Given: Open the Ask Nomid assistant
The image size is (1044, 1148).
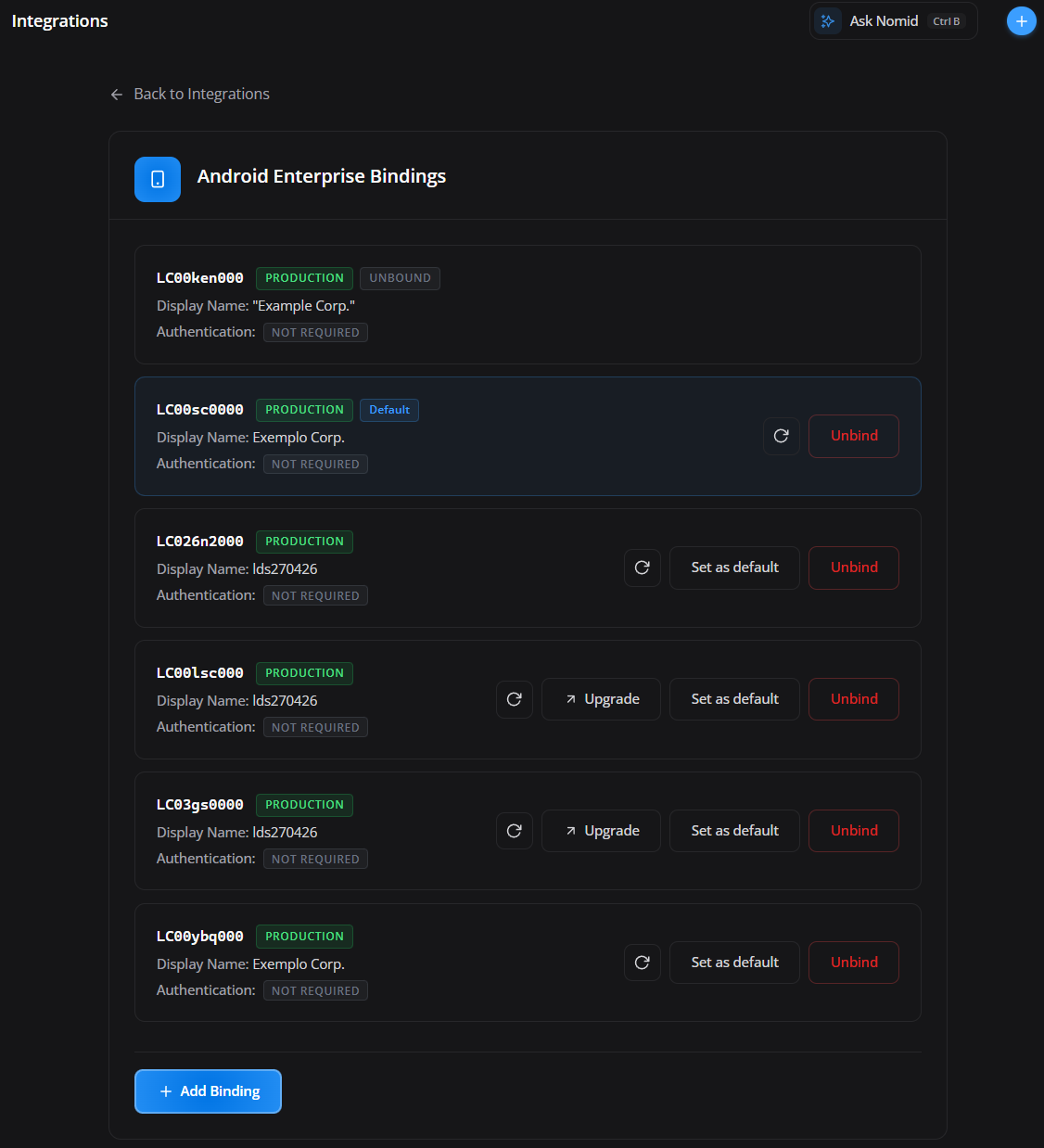Looking at the screenshot, I should point(893,21).
